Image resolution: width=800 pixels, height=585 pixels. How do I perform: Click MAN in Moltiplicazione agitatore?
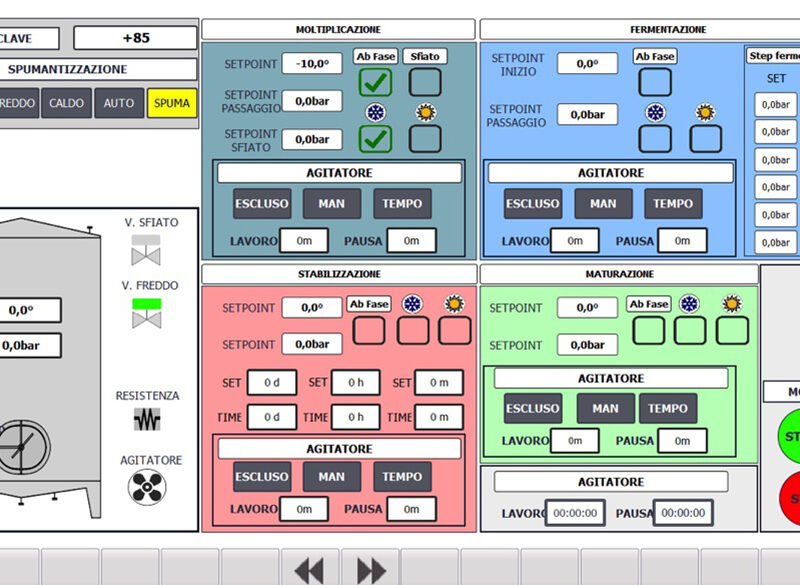coord(332,204)
